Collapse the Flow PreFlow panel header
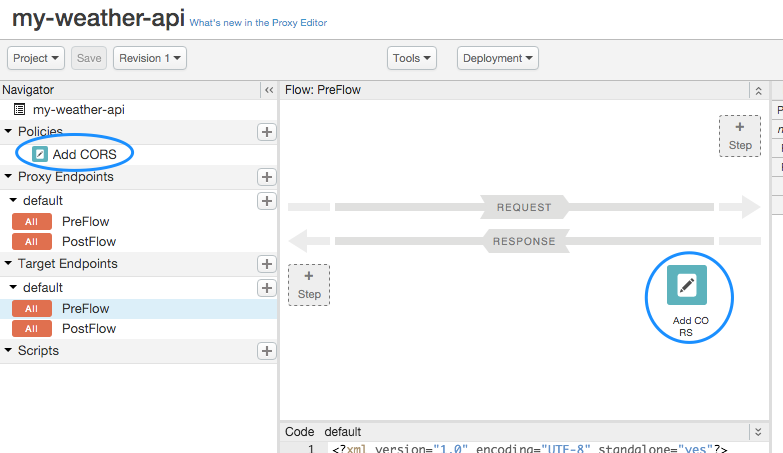783x453 pixels. tap(758, 90)
